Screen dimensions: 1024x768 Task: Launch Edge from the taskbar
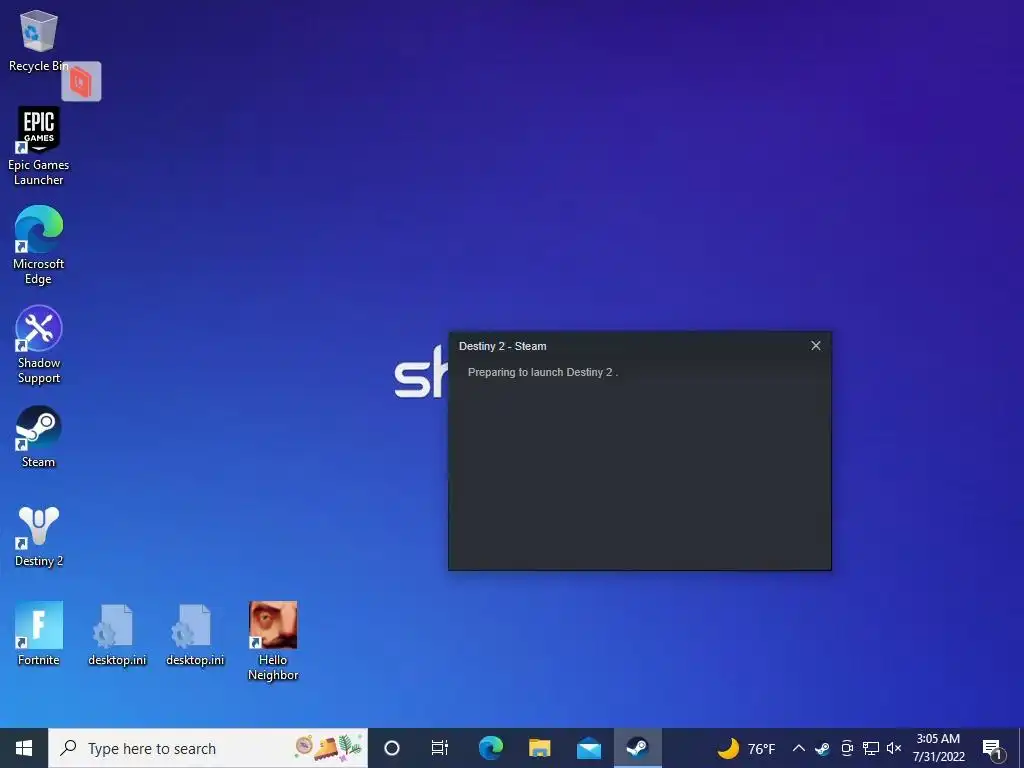pos(490,748)
